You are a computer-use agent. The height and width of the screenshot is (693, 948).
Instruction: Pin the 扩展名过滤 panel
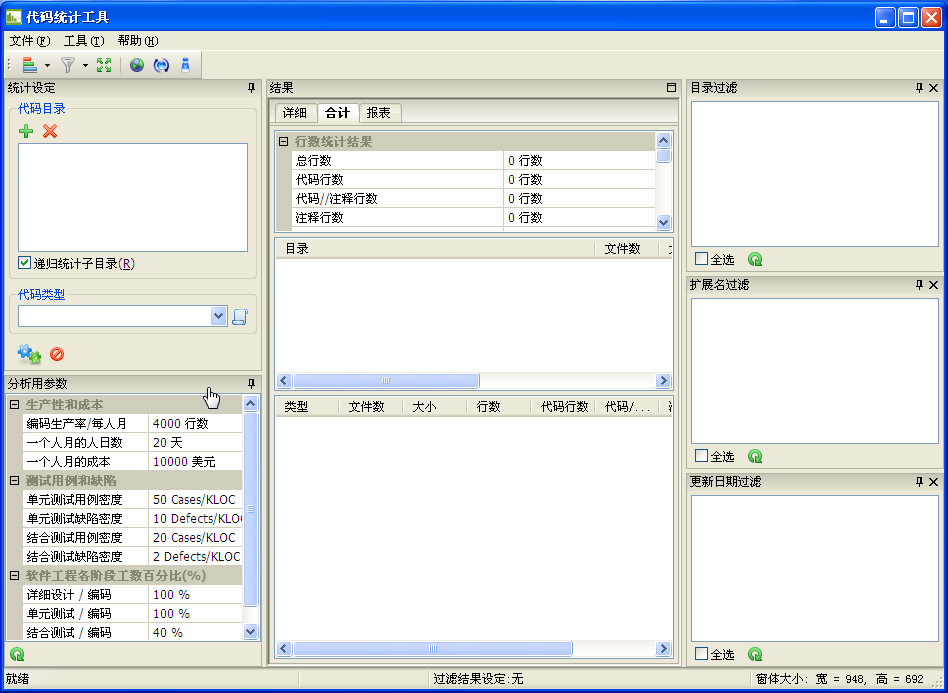coord(920,284)
